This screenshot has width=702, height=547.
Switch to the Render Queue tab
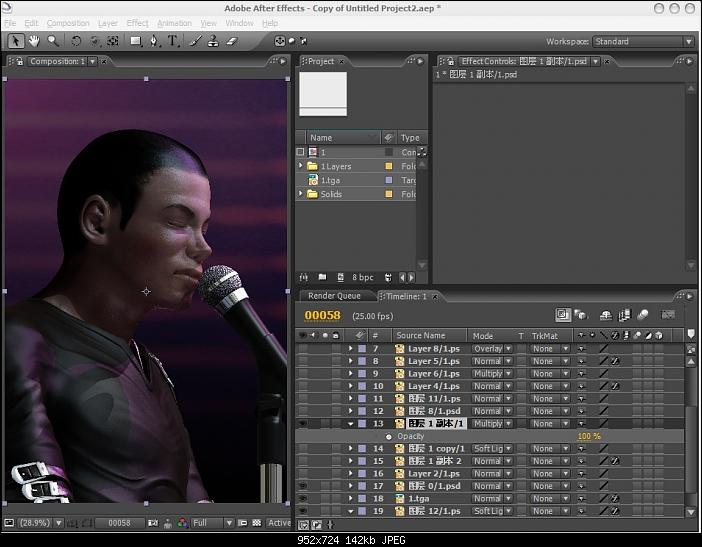[334, 296]
